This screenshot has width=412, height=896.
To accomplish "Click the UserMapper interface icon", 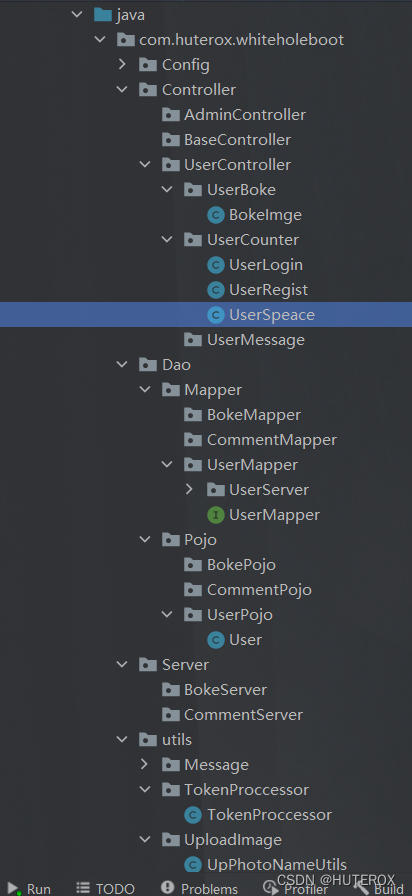I will point(215,515).
